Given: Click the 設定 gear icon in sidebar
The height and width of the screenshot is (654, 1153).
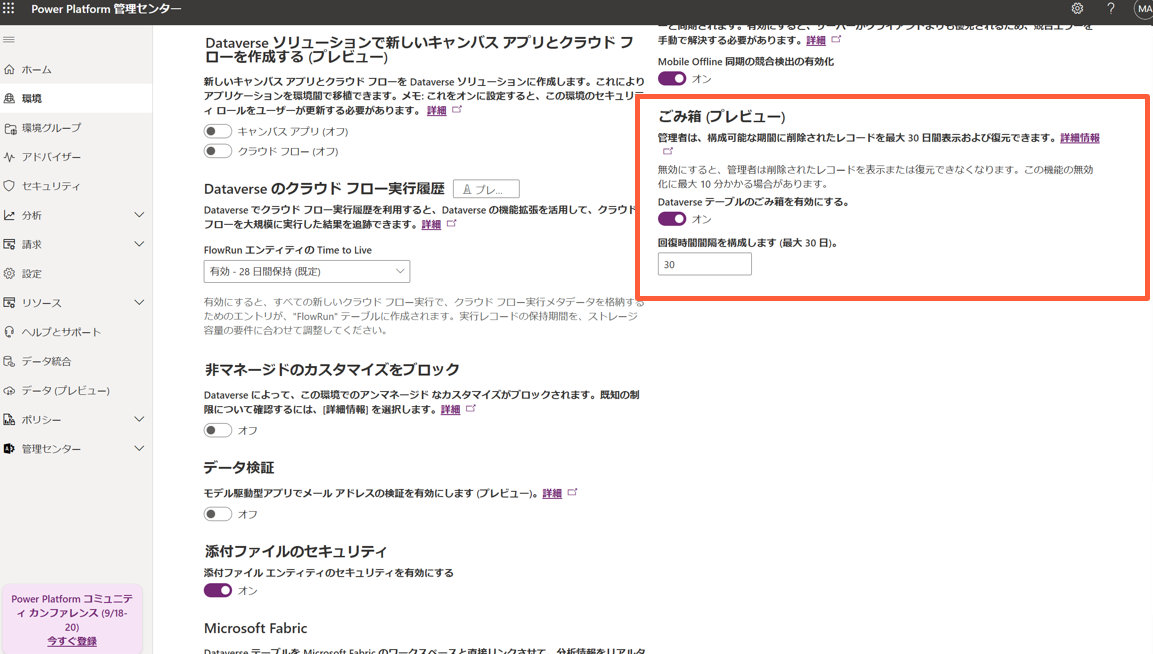Looking at the screenshot, I should (10, 274).
